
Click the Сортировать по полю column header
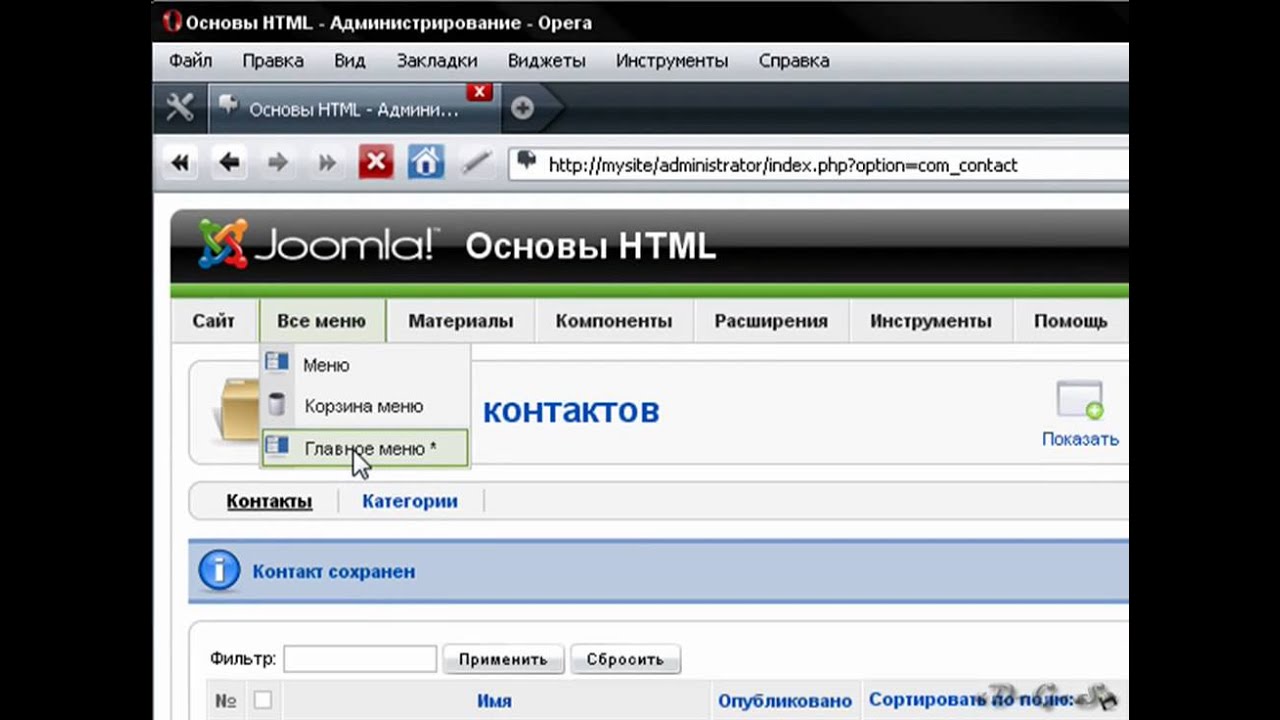970,700
